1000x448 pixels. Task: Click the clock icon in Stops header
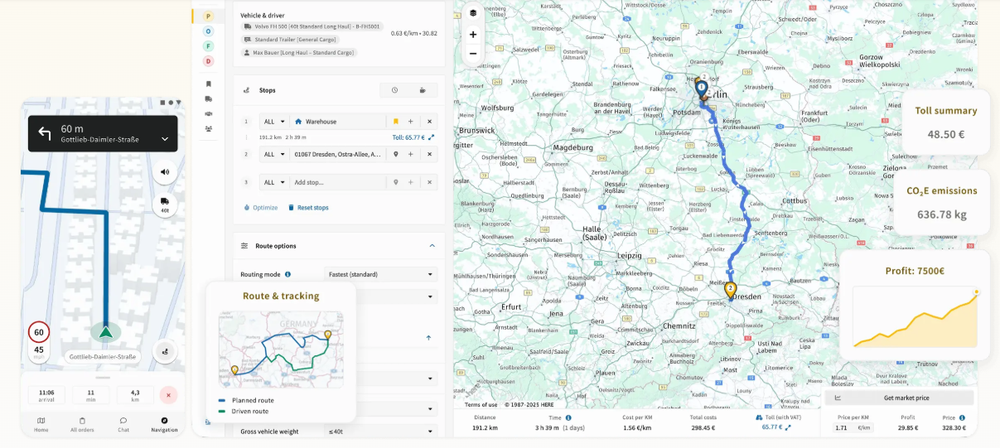395,91
